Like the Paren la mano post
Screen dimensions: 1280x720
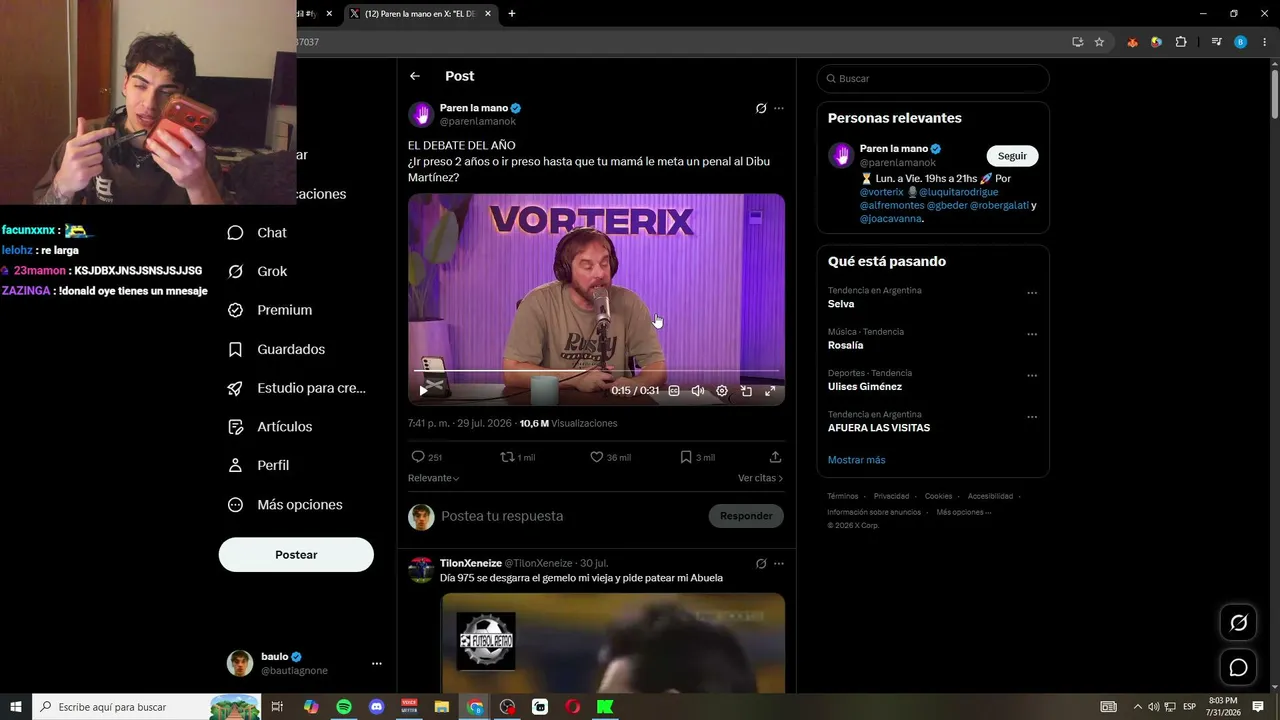point(609,457)
